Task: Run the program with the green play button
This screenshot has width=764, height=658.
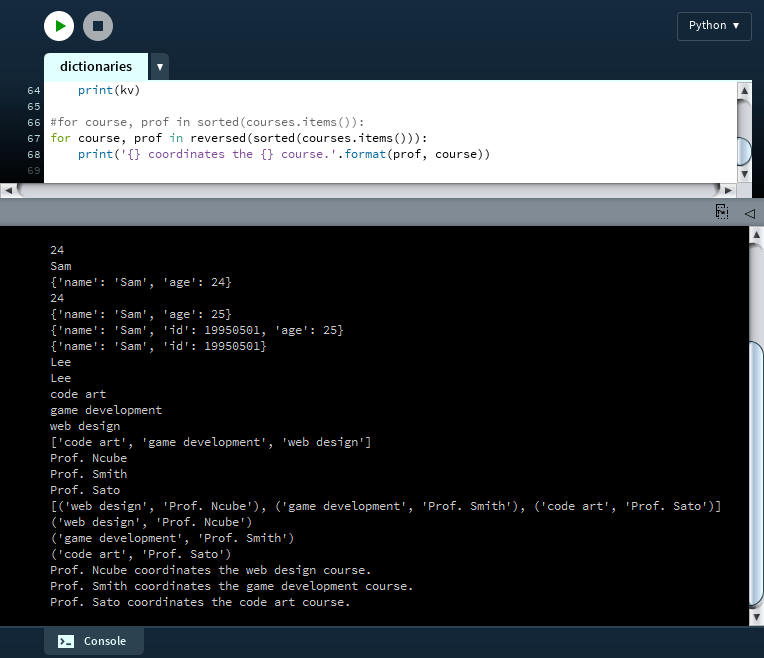Action: (x=59, y=26)
